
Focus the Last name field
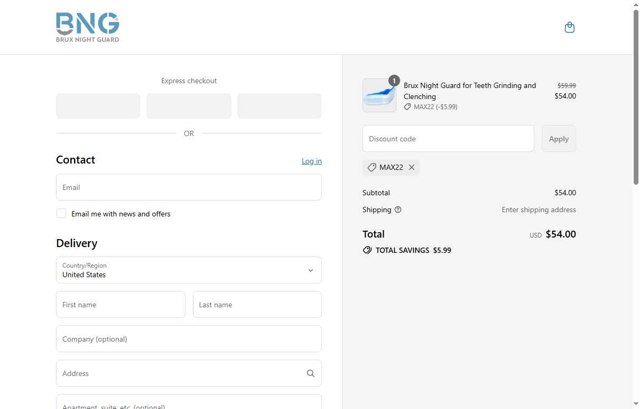point(257,305)
